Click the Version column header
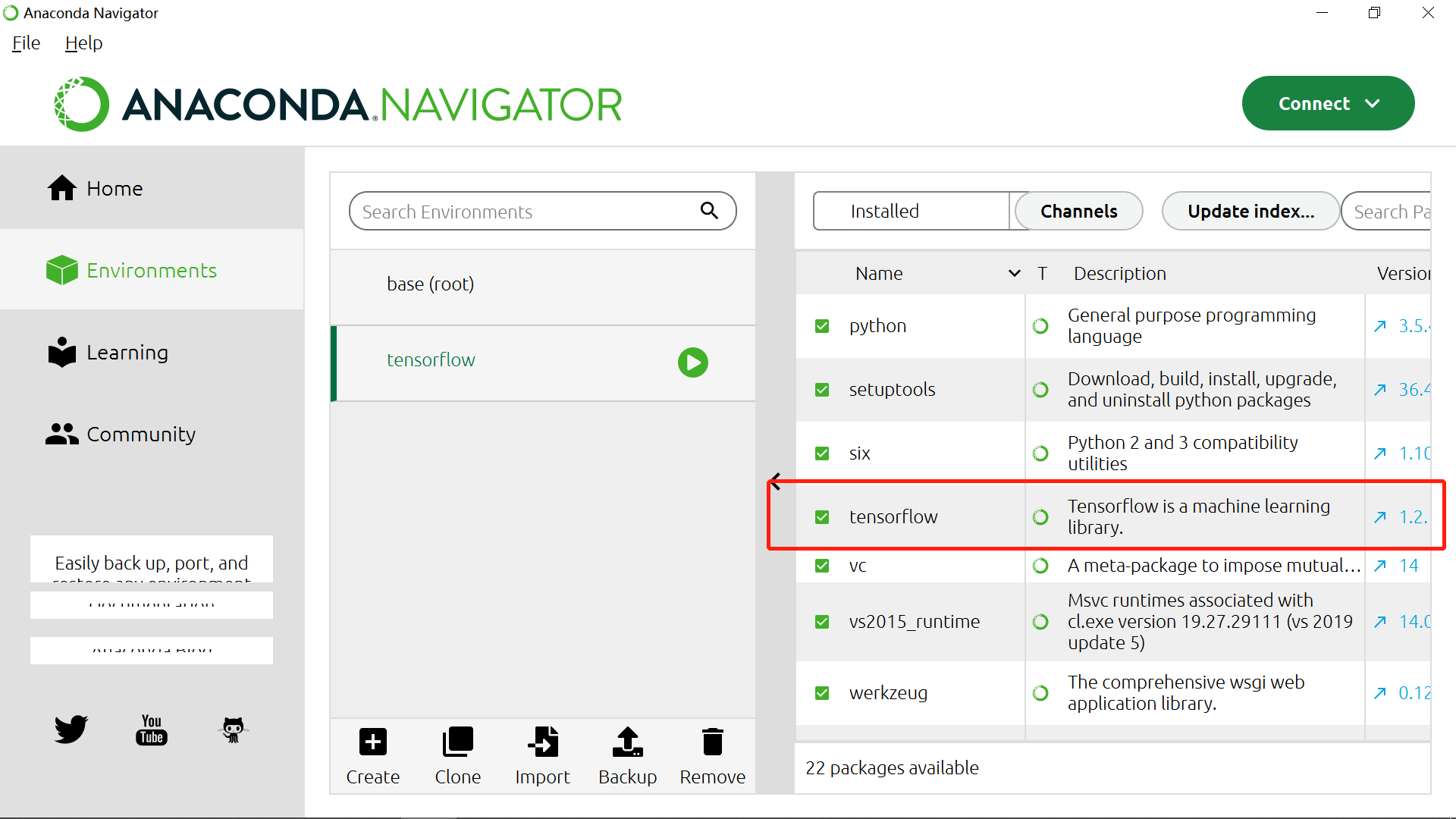 (1403, 273)
